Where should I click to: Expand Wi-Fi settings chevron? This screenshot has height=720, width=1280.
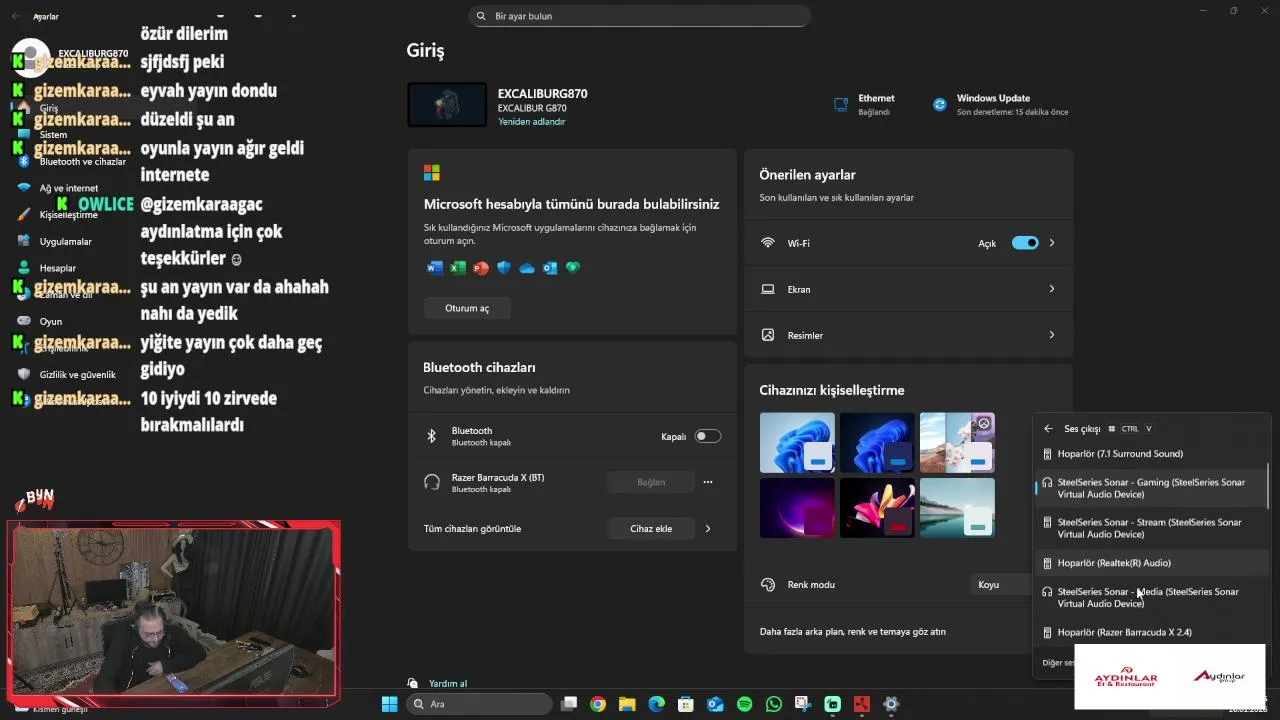pyautogui.click(x=1051, y=243)
